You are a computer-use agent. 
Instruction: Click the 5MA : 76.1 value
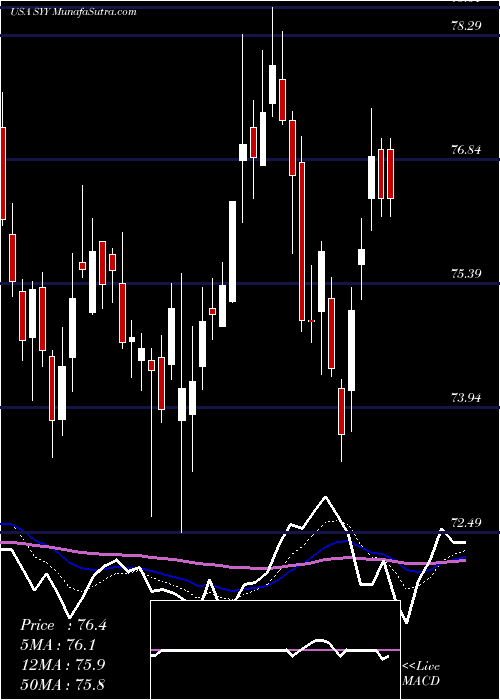coord(59,645)
